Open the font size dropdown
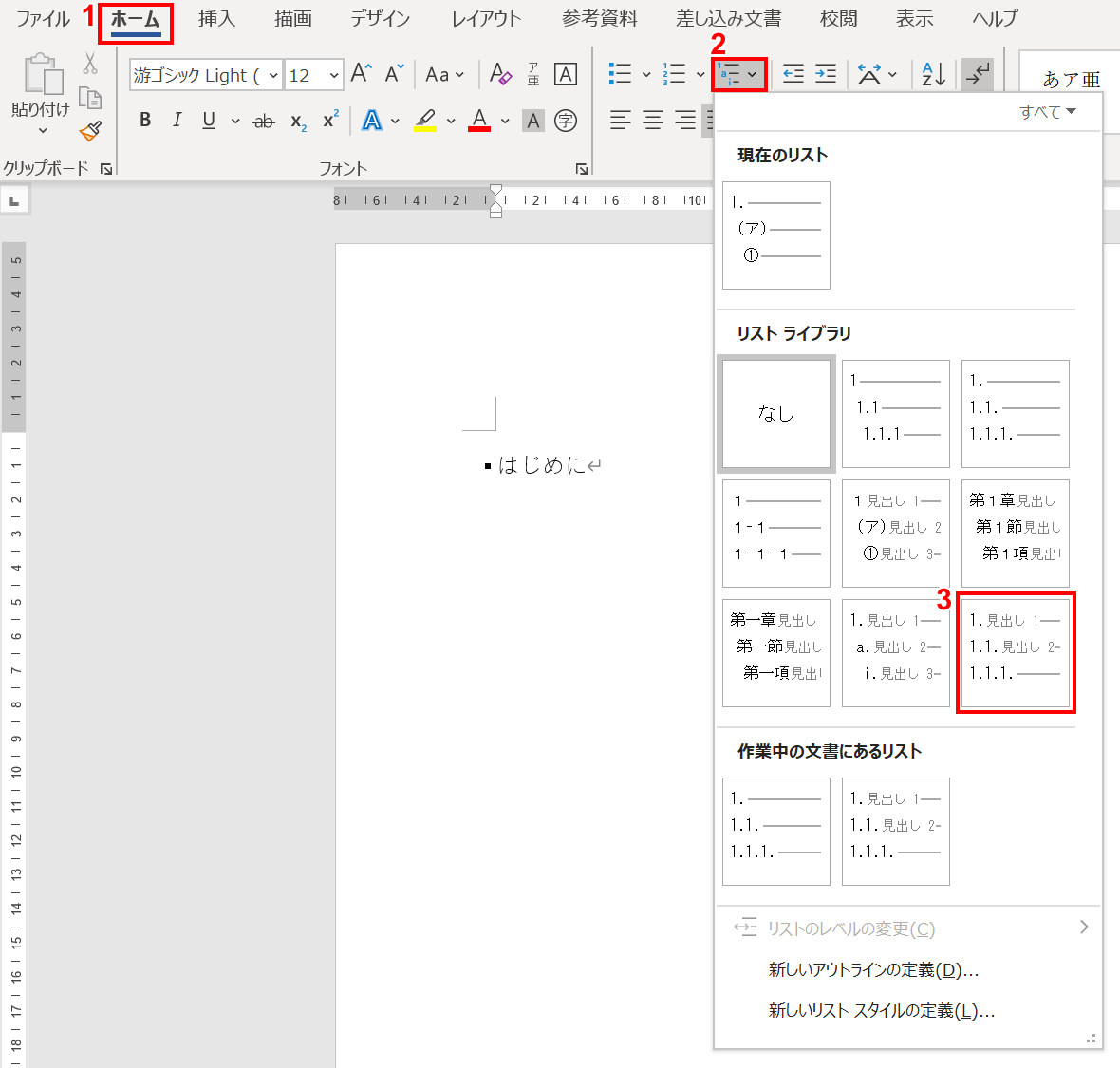The height and width of the screenshot is (1068, 1120). pyautogui.click(x=333, y=74)
